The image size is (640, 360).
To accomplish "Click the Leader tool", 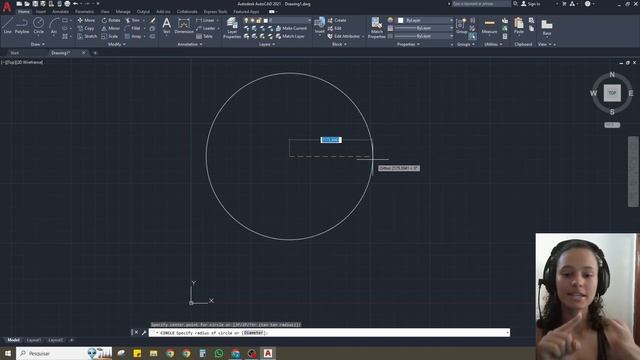I will [x=206, y=28].
